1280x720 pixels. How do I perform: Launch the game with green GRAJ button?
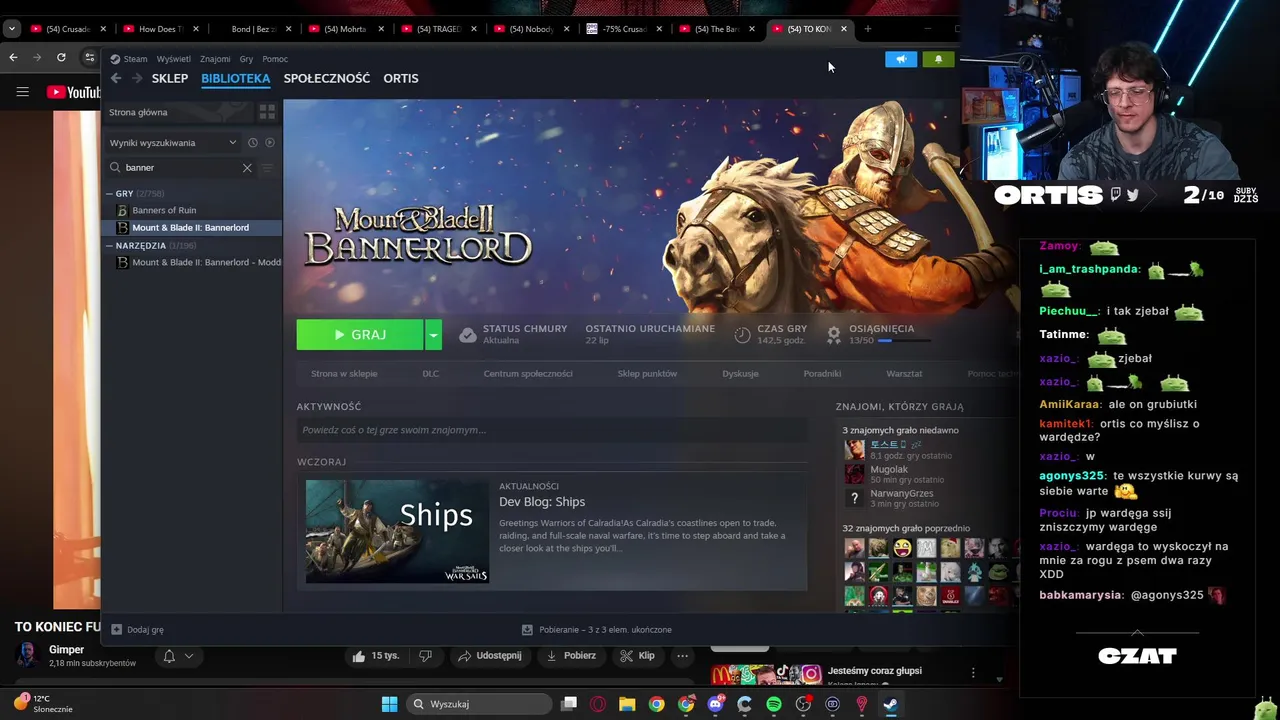click(360, 335)
